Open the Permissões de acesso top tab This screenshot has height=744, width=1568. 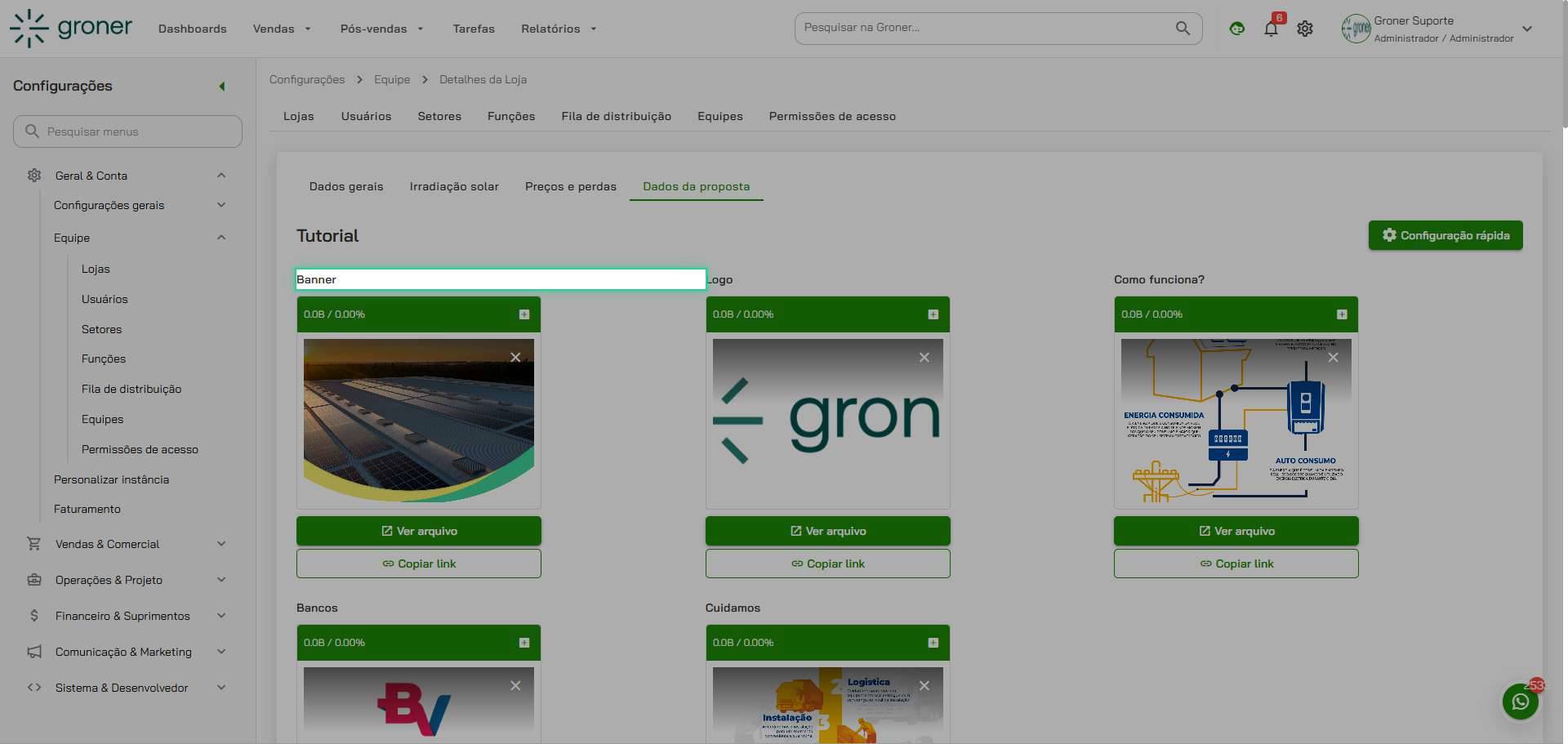[832, 116]
